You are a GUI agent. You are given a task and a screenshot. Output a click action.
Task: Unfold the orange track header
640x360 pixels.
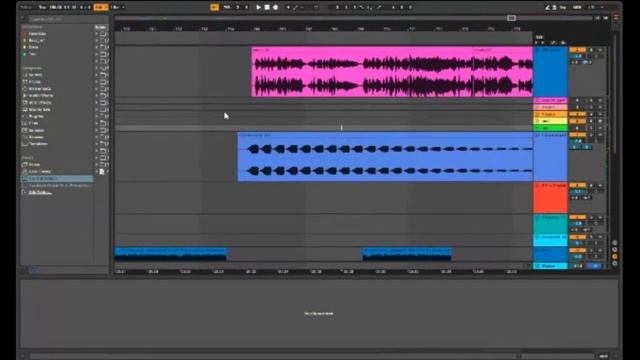pos(538,114)
